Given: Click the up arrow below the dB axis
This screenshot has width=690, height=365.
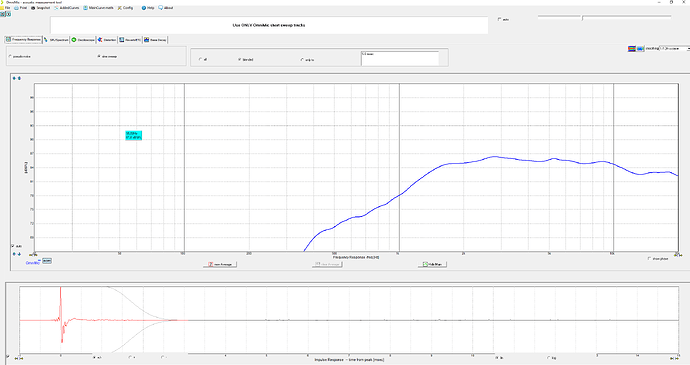Looking at the screenshot, I should coord(14,254).
